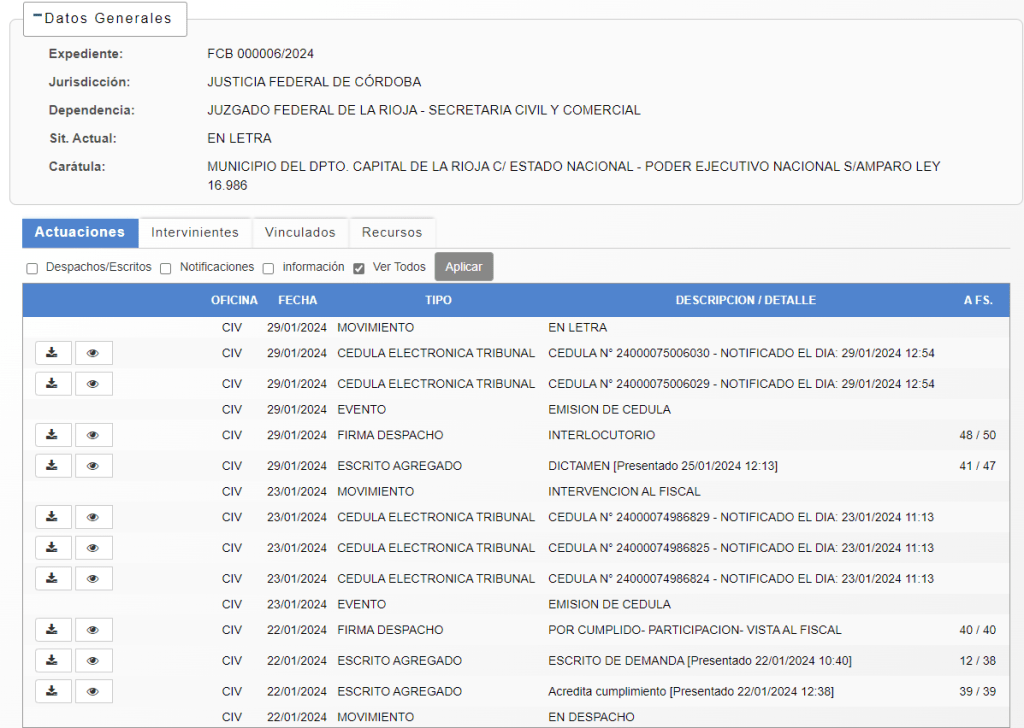View cedula N° 24000075006029 document
The image size is (1024, 728).
(93, 384)
